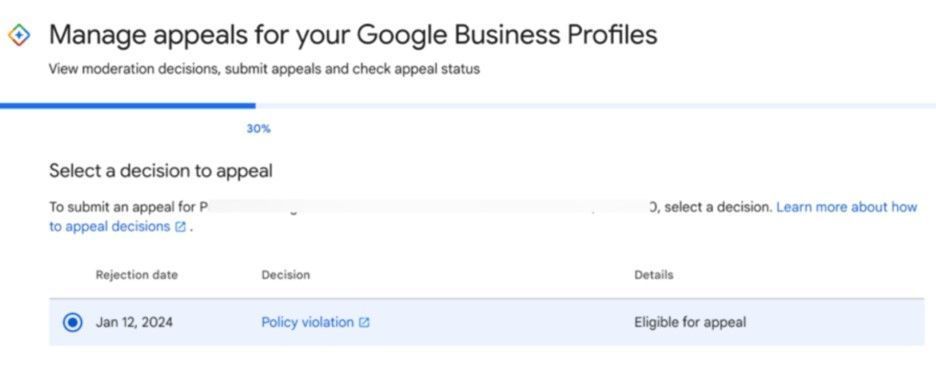Click the Google Business Profile diamond logo

pos(19,35)
